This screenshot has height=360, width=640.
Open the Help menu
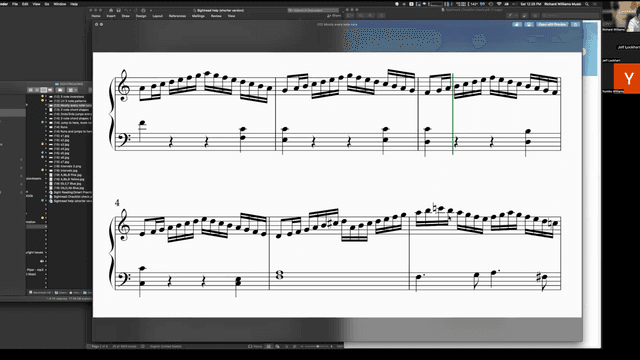(74, 4)
